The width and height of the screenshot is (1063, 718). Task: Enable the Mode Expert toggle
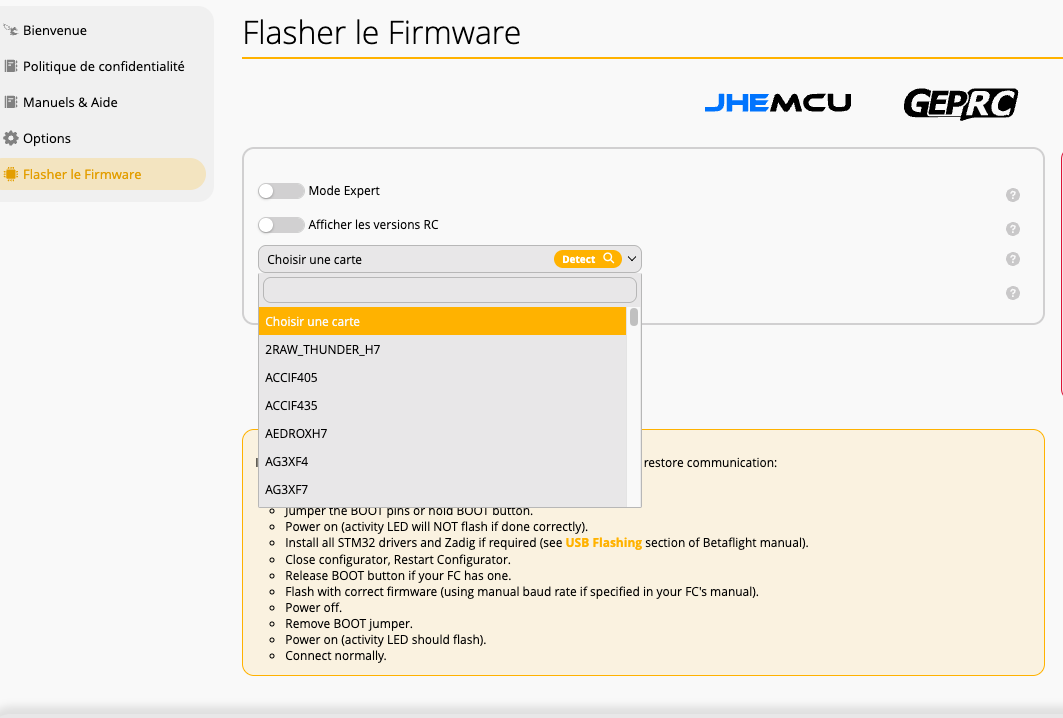(x=281, y=191)
